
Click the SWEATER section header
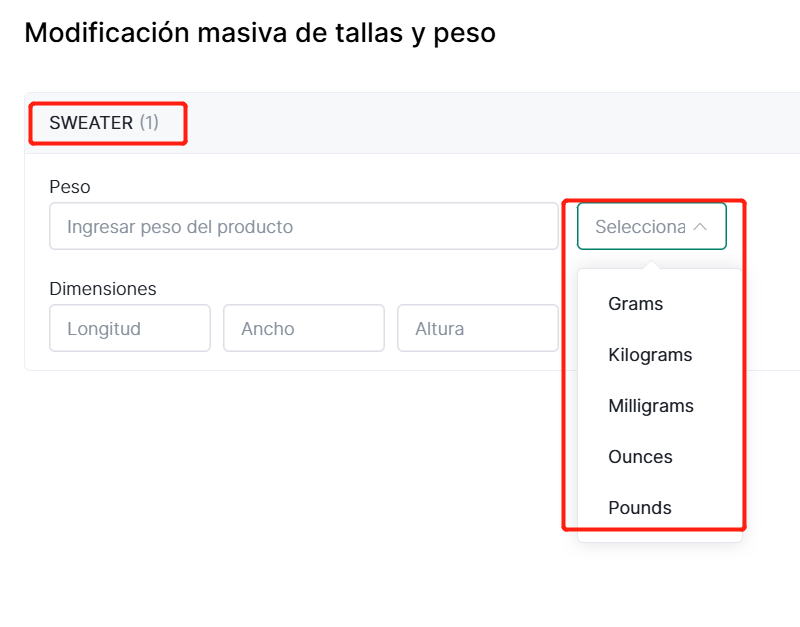point(91,123)
